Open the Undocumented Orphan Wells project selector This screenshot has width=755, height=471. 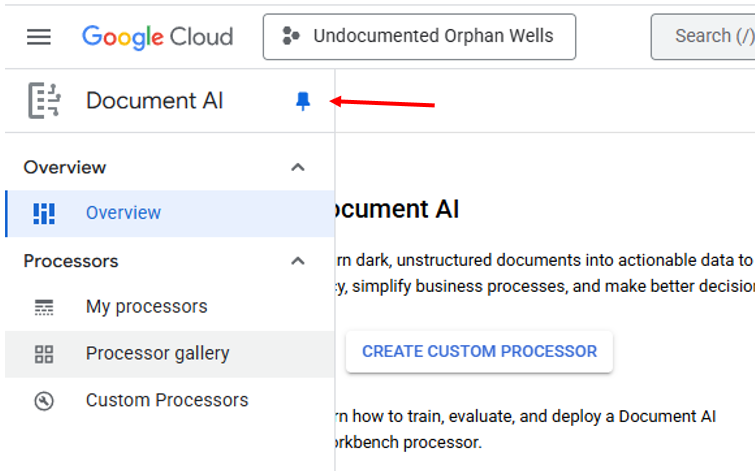tap(419, 37)
